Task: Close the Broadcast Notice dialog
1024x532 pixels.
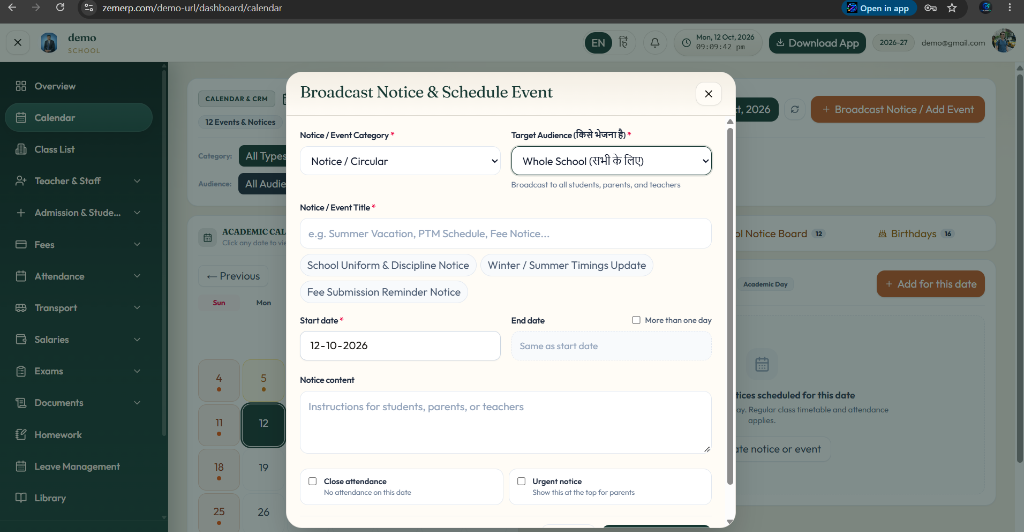Action: (708, 94)
